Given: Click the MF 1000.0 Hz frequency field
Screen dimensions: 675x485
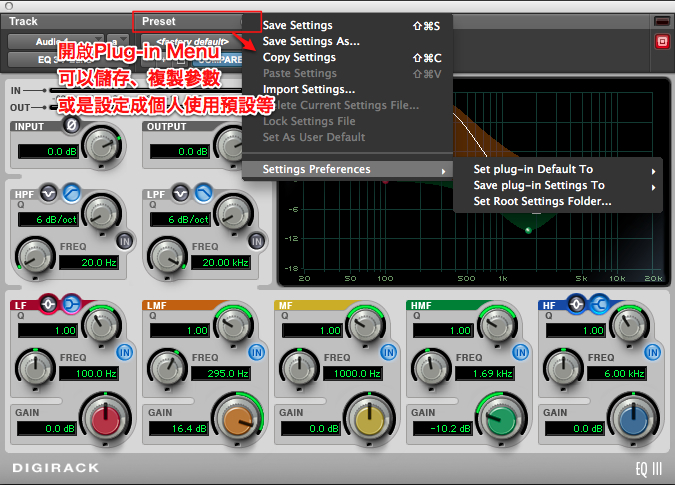Looking at the screenshot, I should tap(352, 374).
